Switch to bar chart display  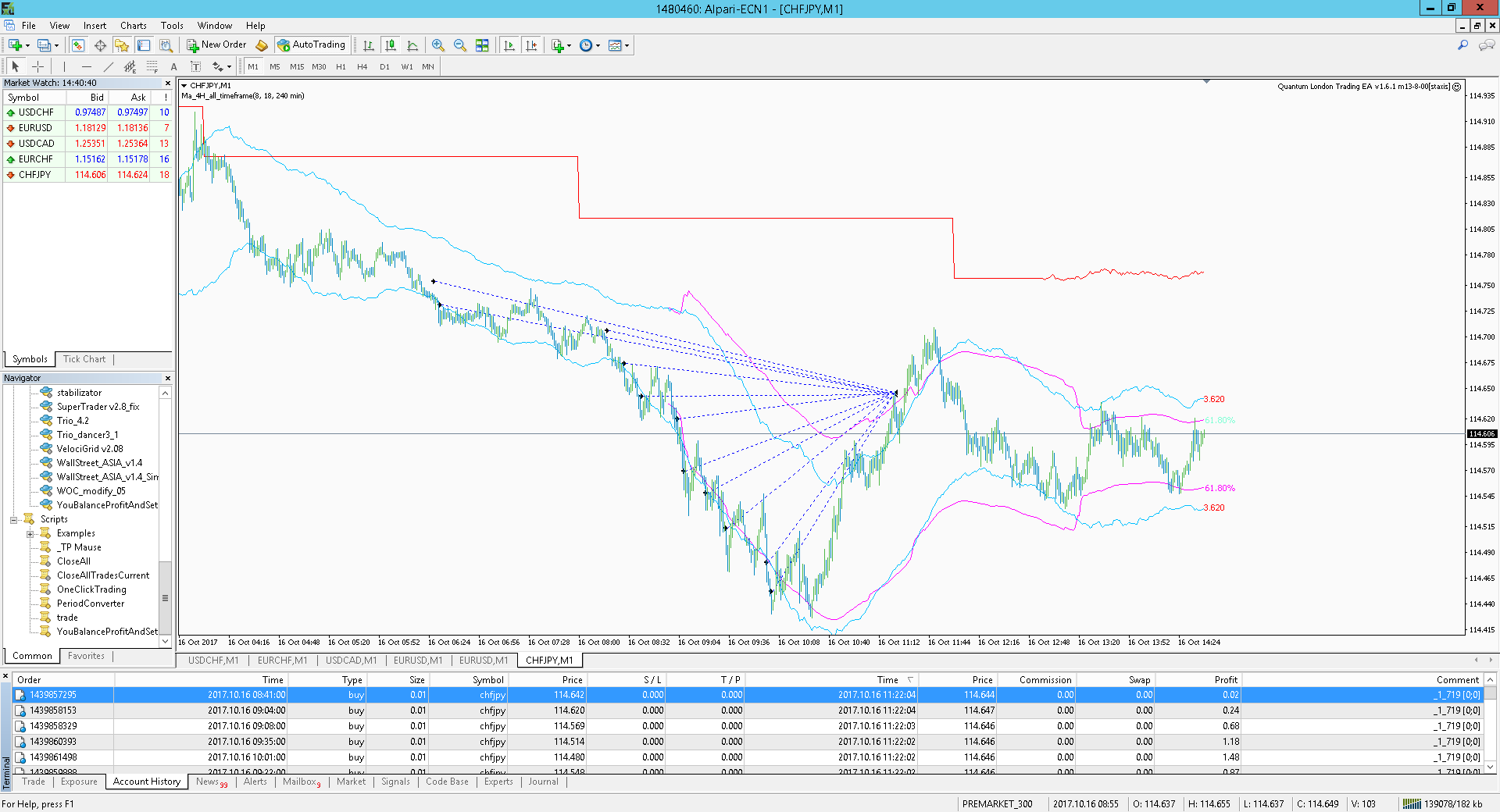(369, 45)
